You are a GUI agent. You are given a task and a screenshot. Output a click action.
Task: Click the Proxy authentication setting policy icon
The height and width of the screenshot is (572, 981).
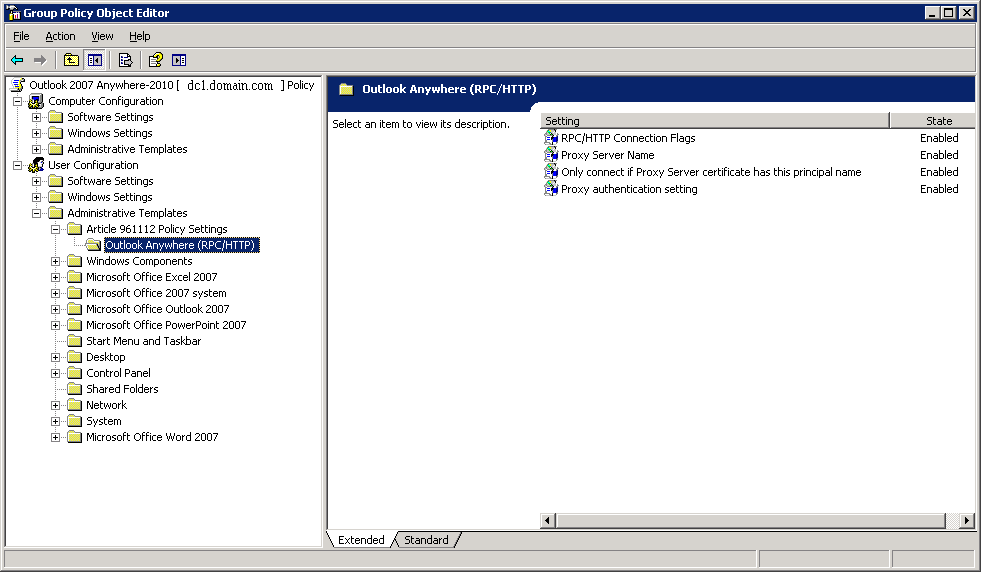click(x=551, y=188)
